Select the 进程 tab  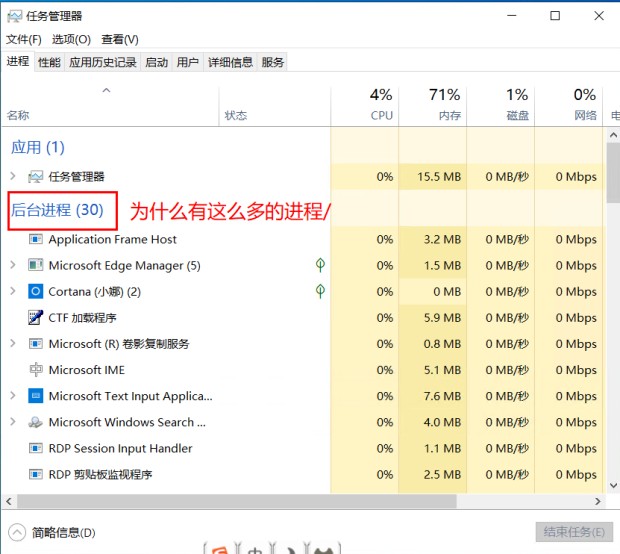18,61
